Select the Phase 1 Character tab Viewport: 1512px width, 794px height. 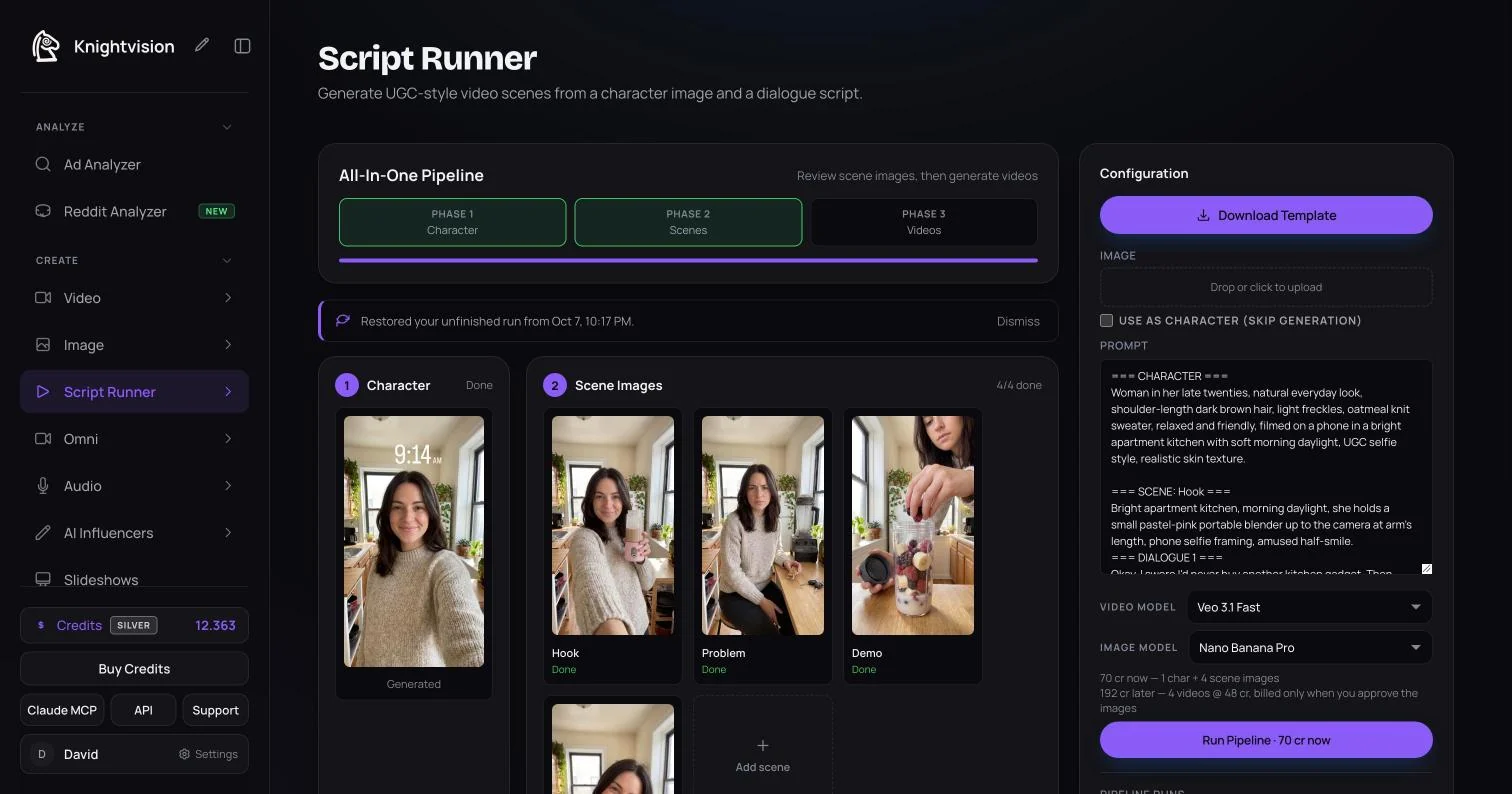click(453, 222)
